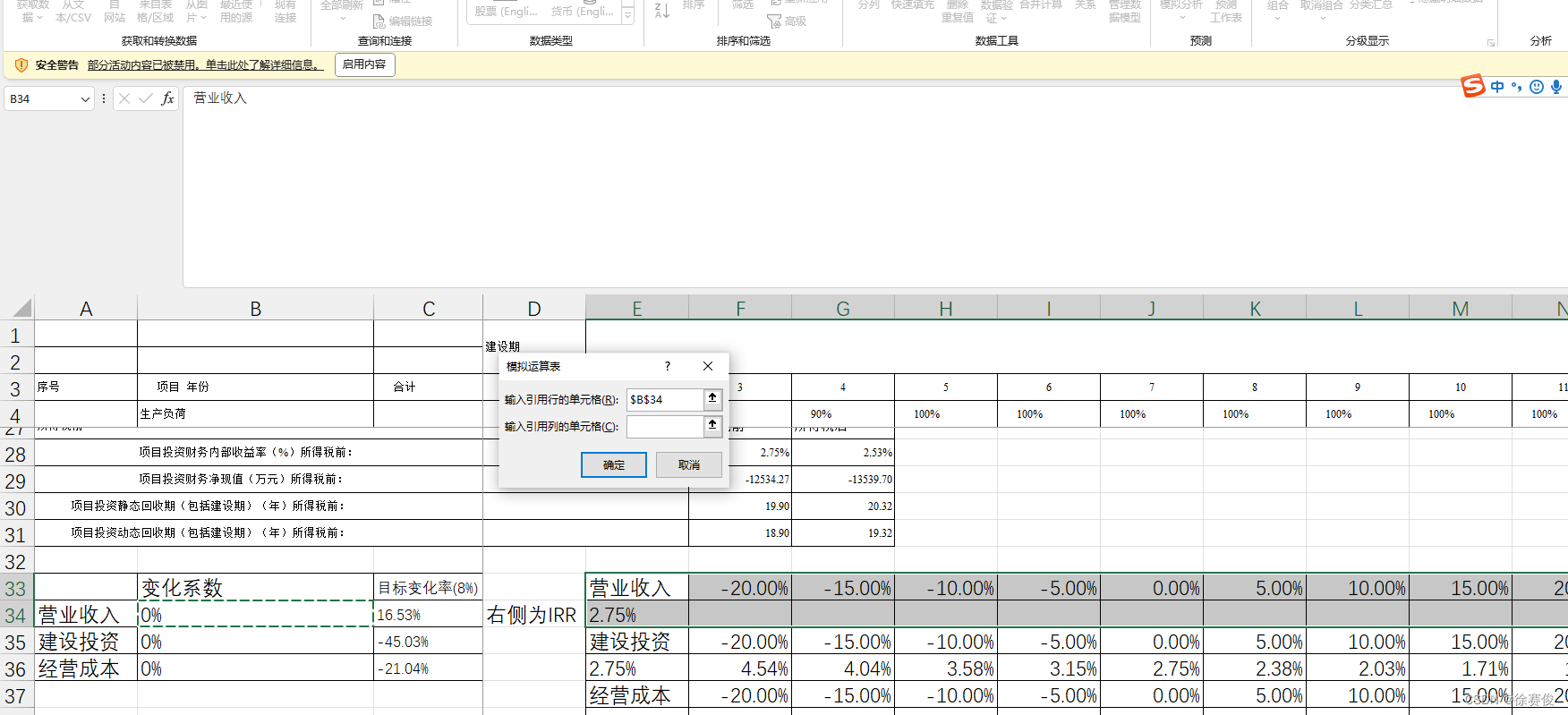This screenshot has width=1568, height=715.
Task: Click the help question mark in 模拟运算表 dialog
Action: click(x=668, y=366)
